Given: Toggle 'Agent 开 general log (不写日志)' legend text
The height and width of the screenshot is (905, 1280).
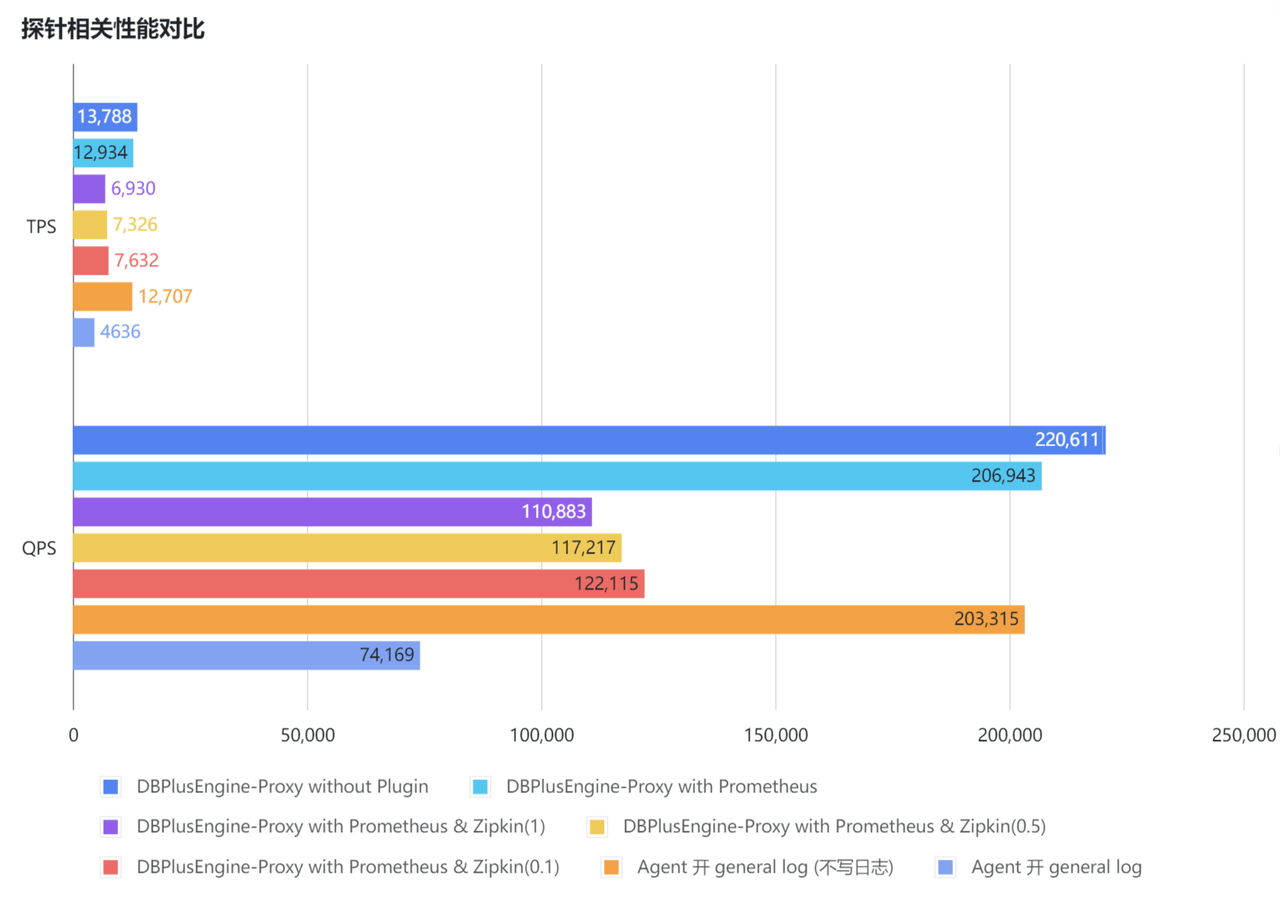Looking at the screenshot, I should point(765,868).
